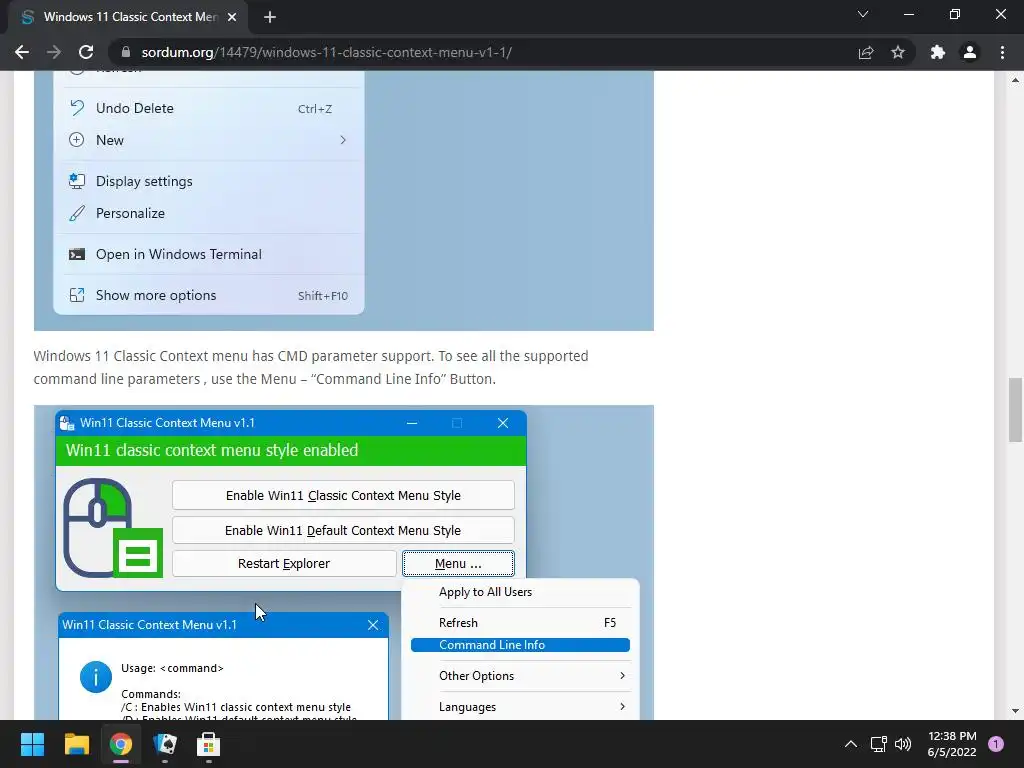
Task: Click Show more options entry
Action: [x=209, y=295]
